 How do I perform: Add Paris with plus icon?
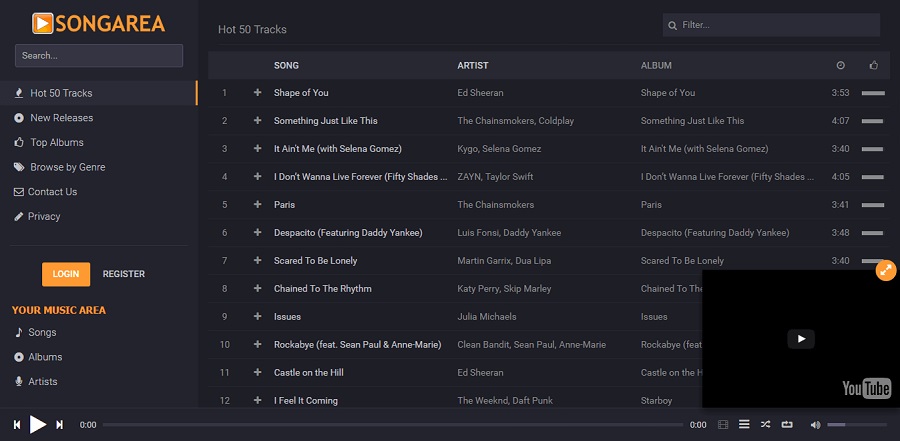(257, 204)
